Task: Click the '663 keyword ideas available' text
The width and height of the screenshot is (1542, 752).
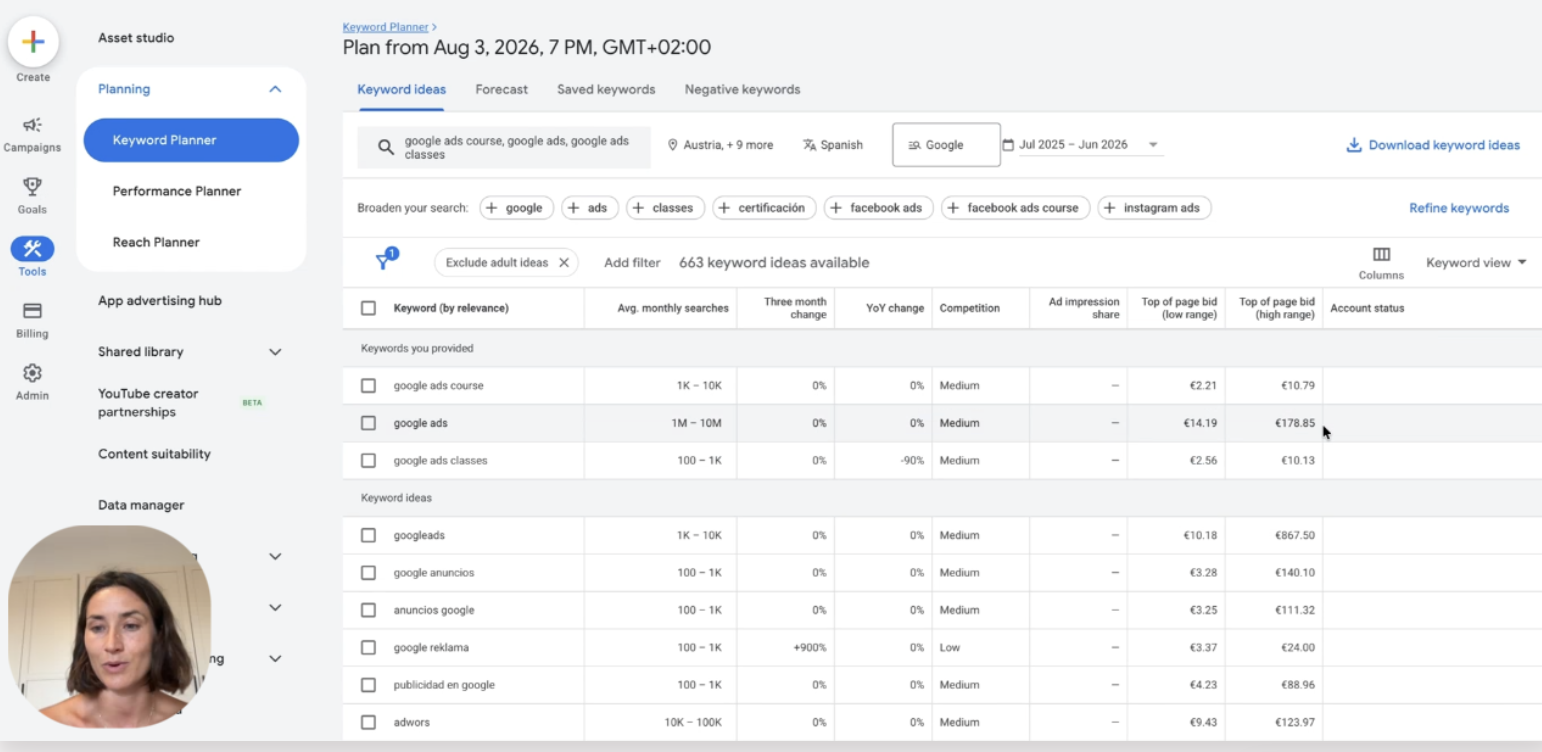Action: click(774, 263)
